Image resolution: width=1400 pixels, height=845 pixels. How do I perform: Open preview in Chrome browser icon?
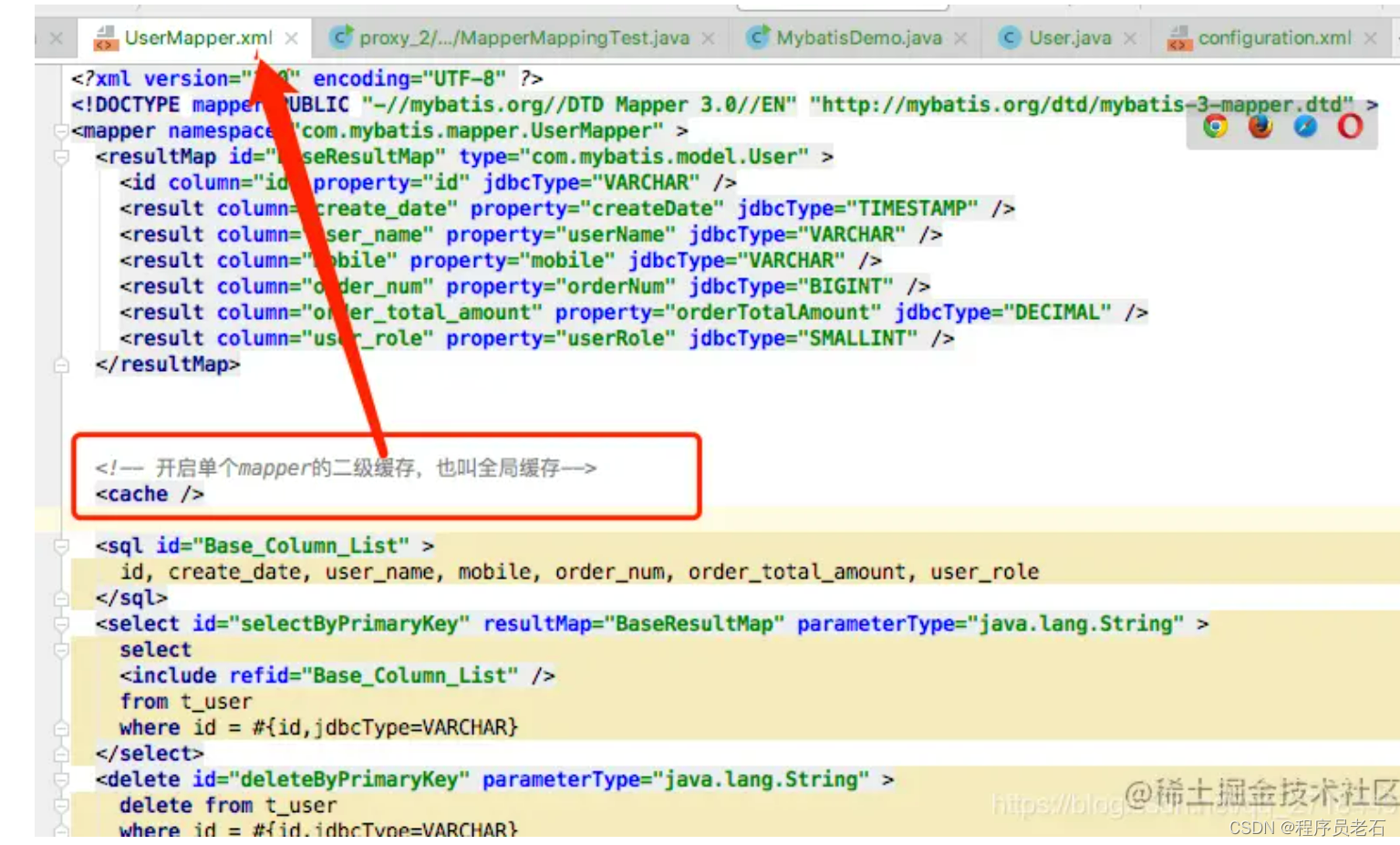click(1215, 127)
